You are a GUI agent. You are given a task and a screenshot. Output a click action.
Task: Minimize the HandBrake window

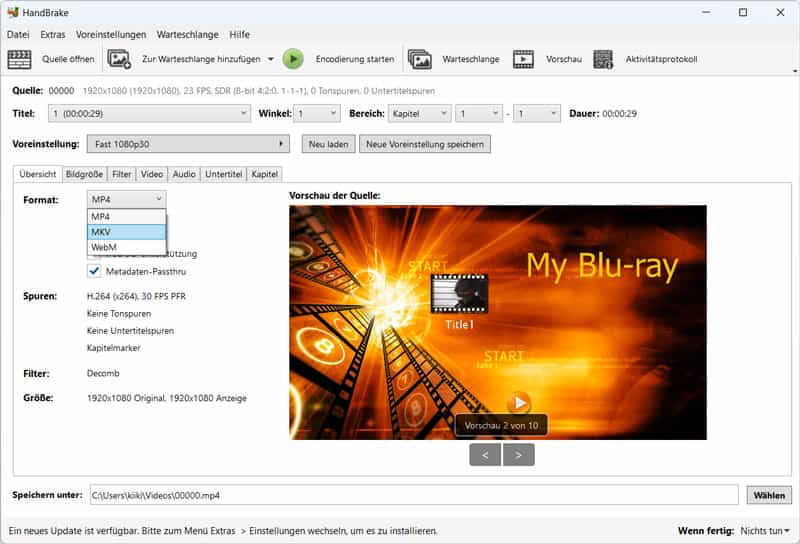(x=706, y=12)
